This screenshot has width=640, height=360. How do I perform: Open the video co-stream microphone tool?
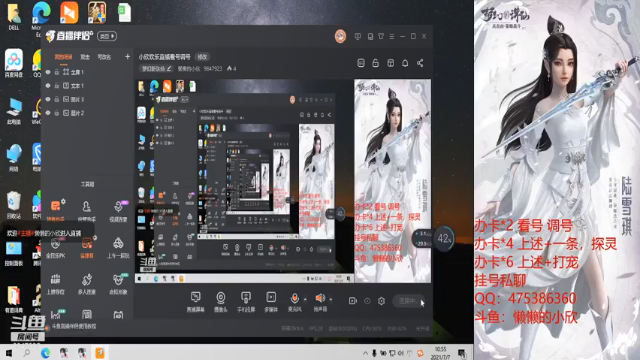click(118, 210)
